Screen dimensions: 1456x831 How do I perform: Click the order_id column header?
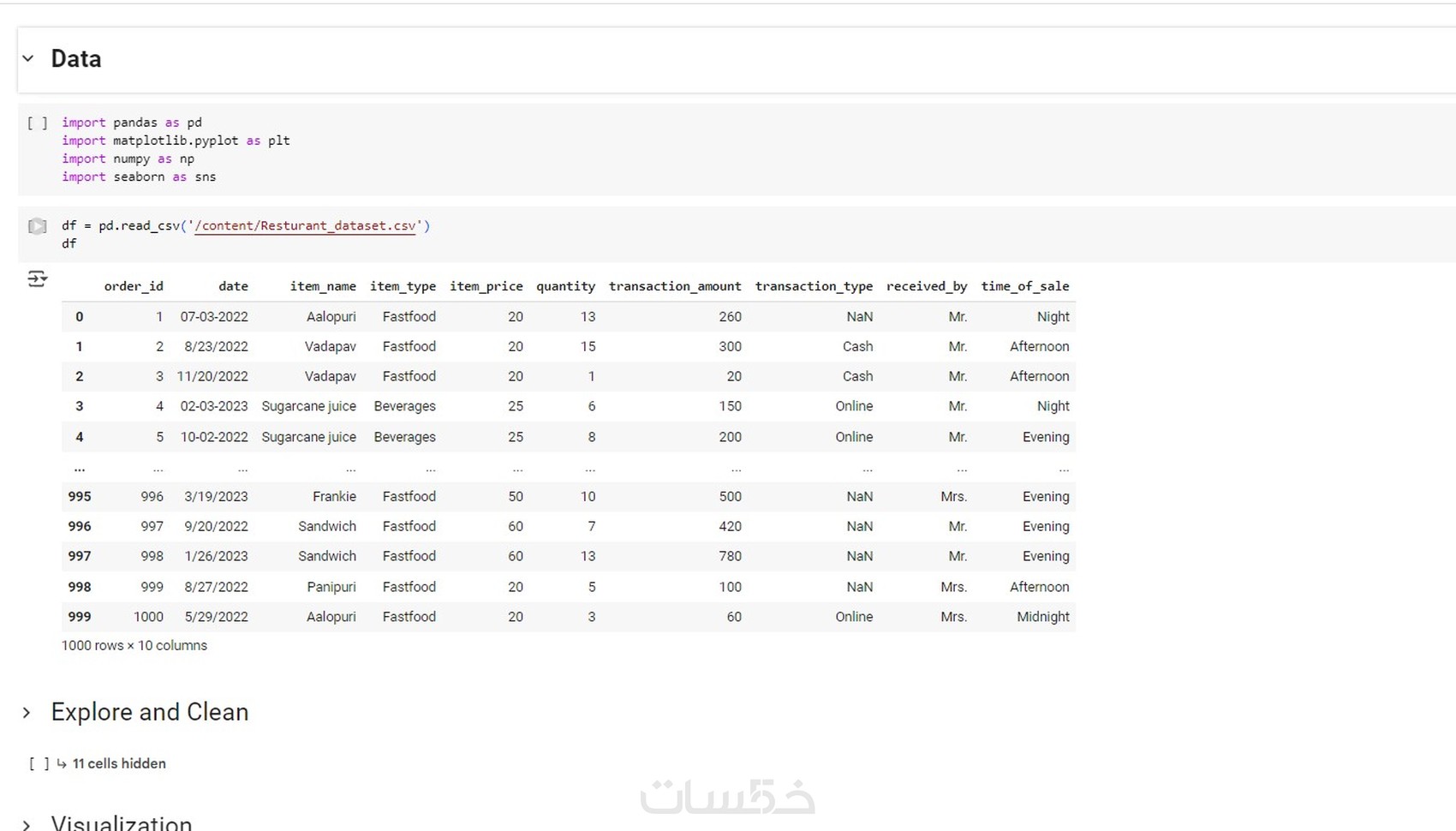point(134,286)
